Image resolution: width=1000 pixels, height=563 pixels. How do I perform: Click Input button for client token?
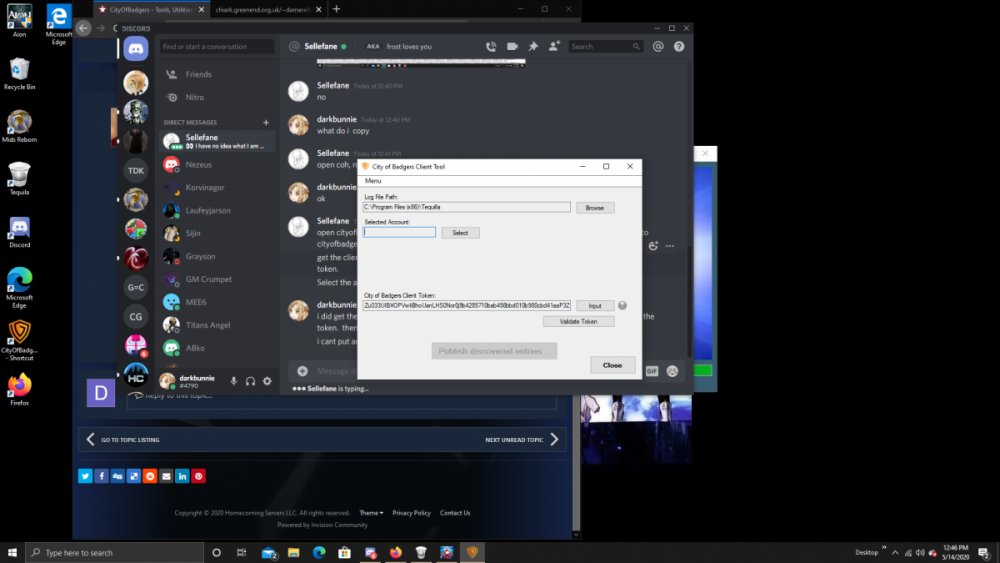tap(595, 306)
